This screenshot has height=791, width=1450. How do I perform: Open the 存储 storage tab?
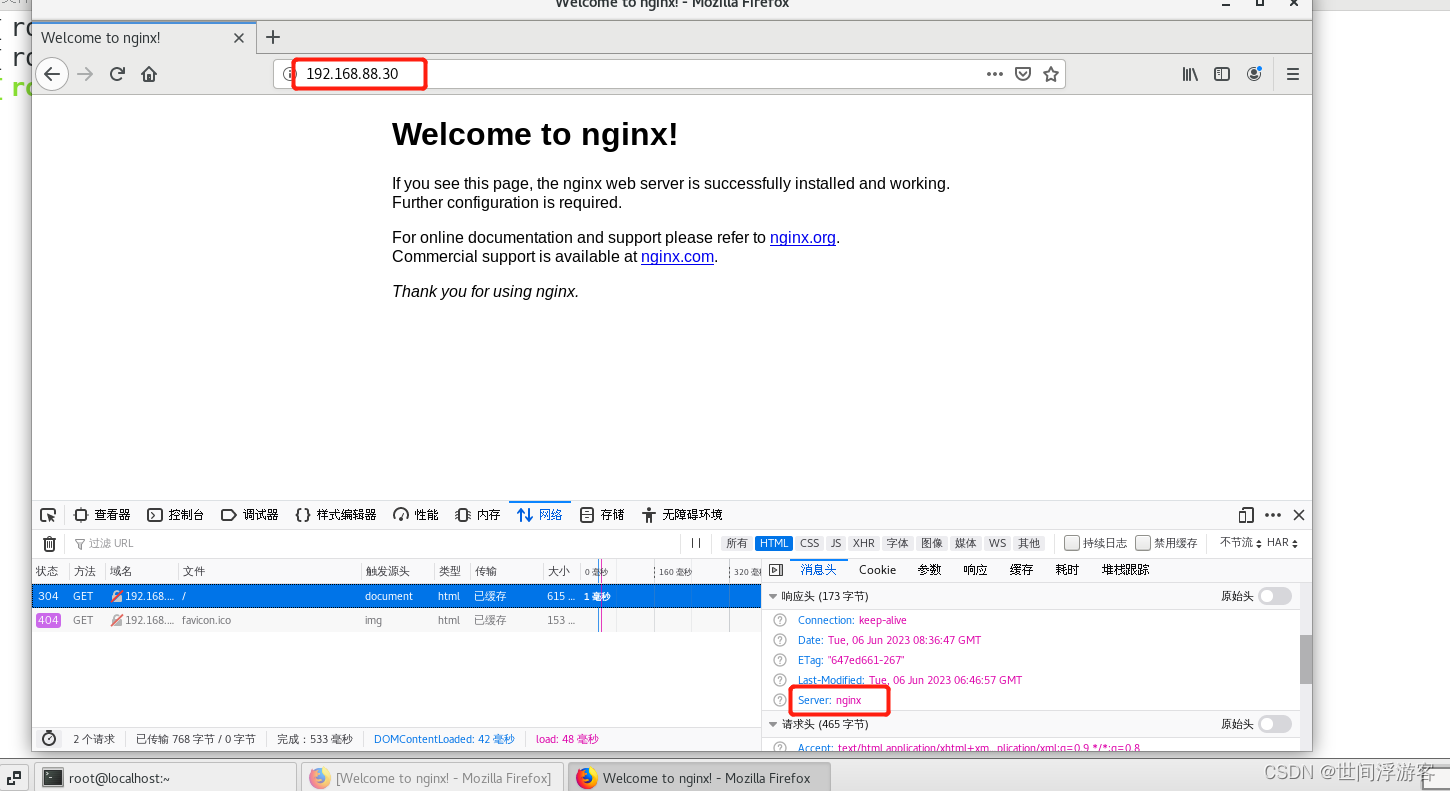(603, 515)
